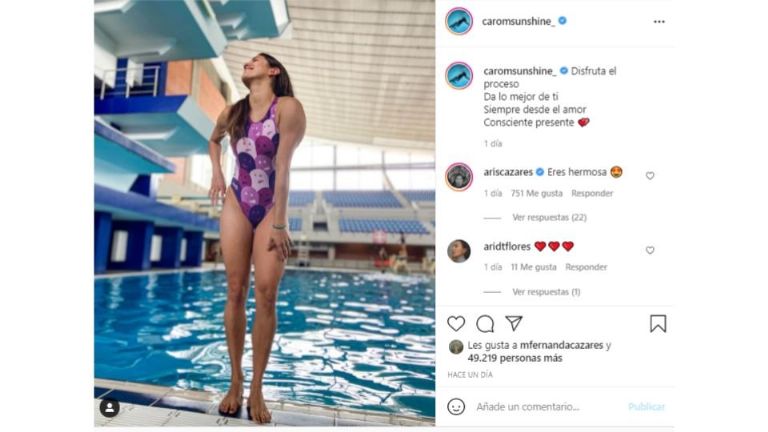View the 49.219 personas más likes list
The height and width of the screenshot is (432, 768).
tap(515, 359)
